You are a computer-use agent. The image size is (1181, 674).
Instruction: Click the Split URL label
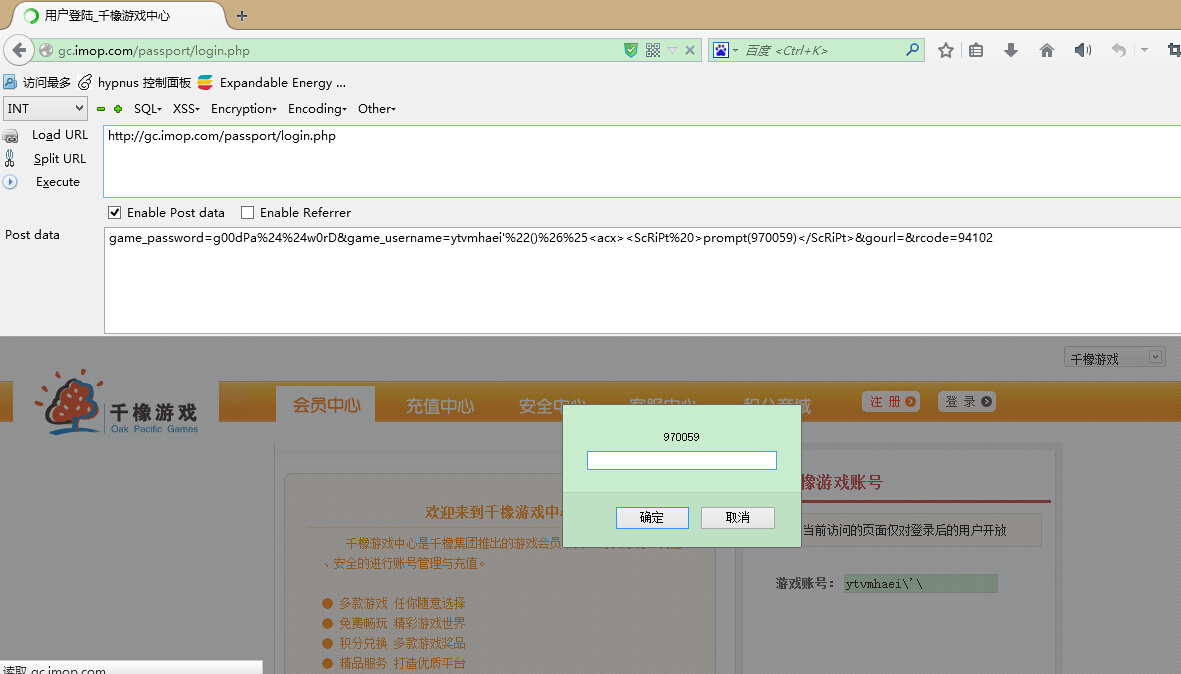pos(60,159)
